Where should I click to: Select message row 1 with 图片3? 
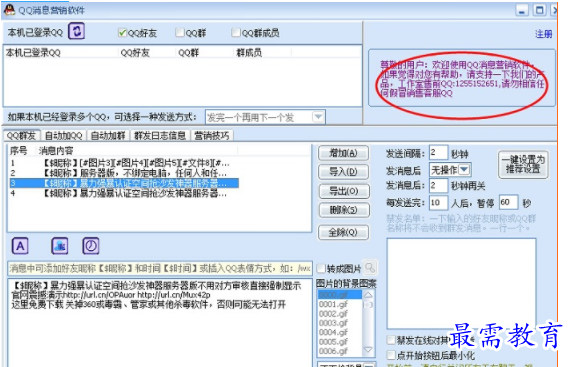tap(124, 163)
